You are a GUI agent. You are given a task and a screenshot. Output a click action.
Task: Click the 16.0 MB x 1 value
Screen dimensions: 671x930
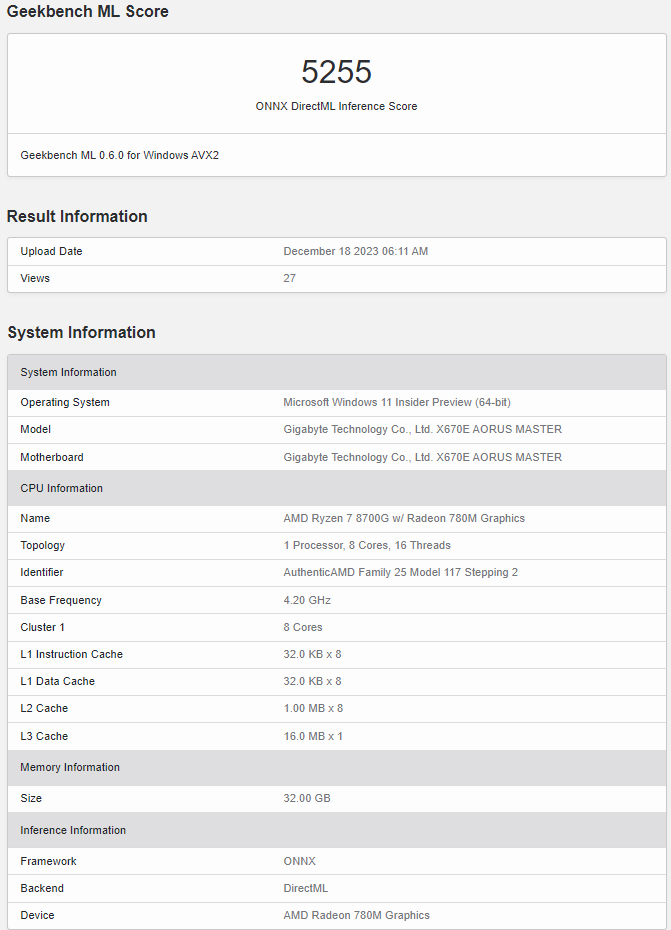tap(313, 736)
